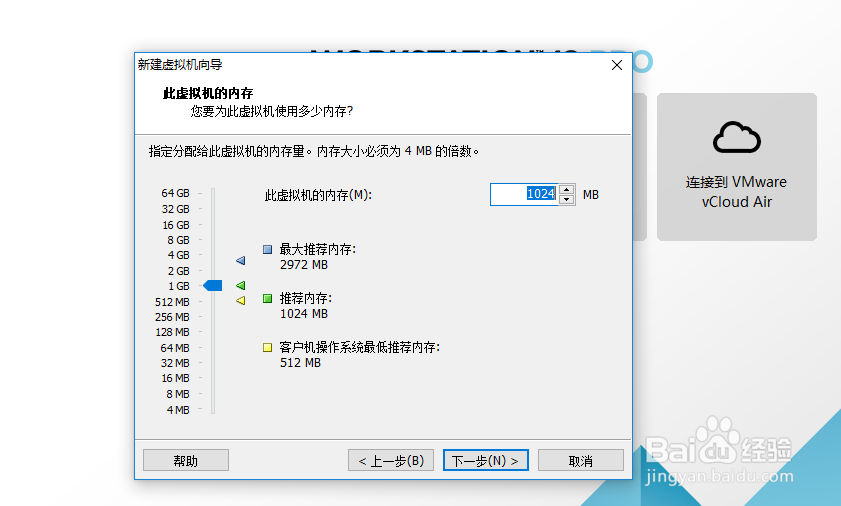This screenshot has height=506, width=841.
Task: Click the green legend square for 推荐内存
Action: 267,298
